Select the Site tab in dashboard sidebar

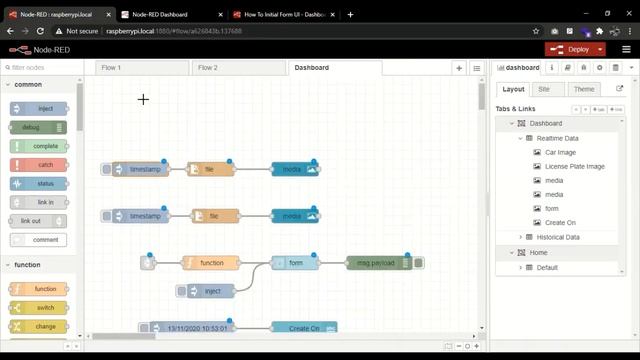549,89
